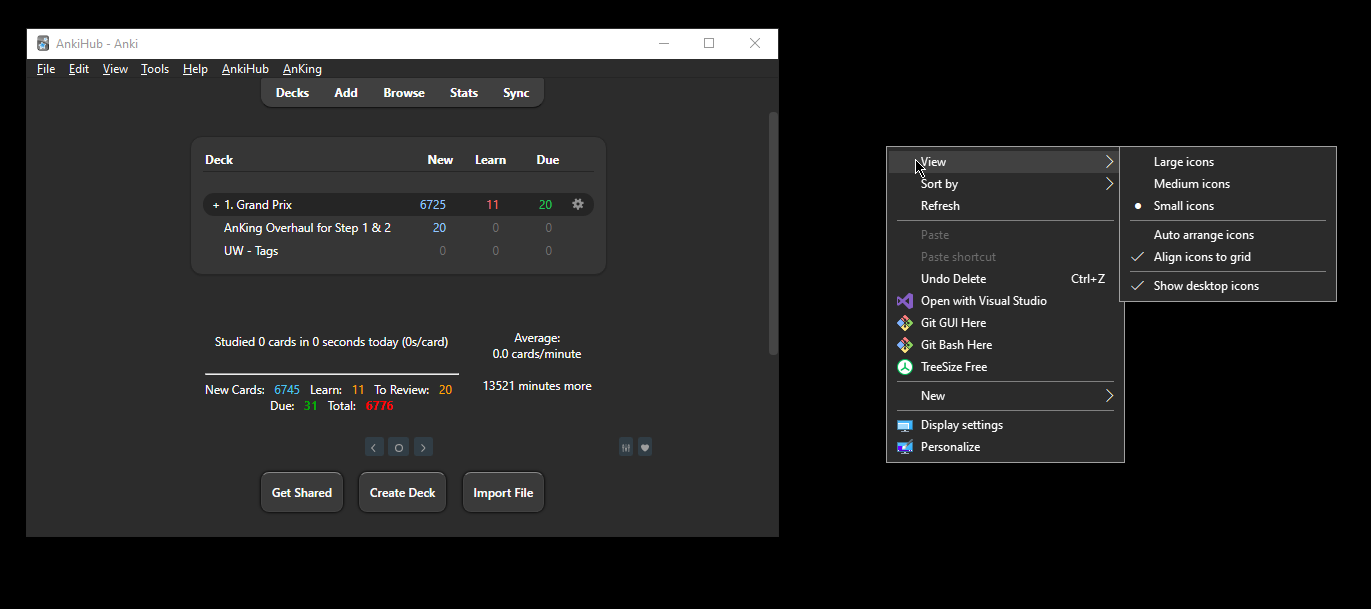The image size is (1371, 609).
Task: Open the AnKing Overhaul for Step 1 & 2 deck
Action: coord(307,228)
